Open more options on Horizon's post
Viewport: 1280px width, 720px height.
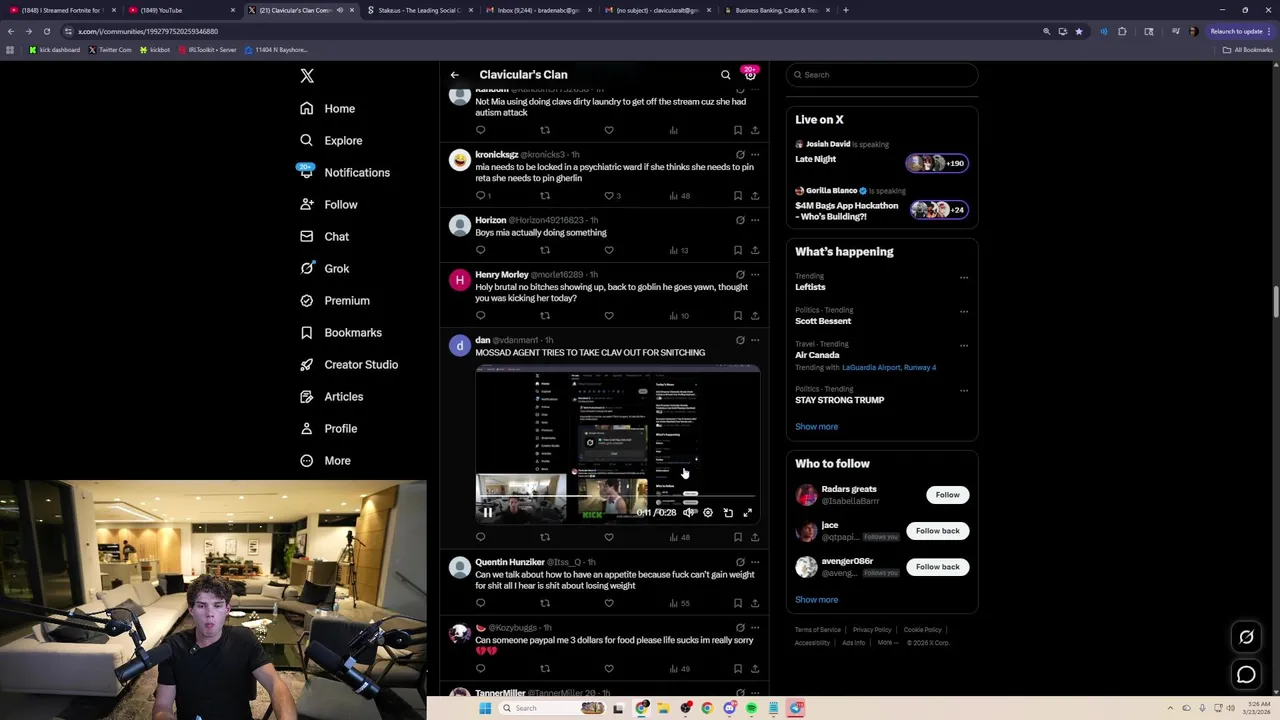tap(755, 220)
